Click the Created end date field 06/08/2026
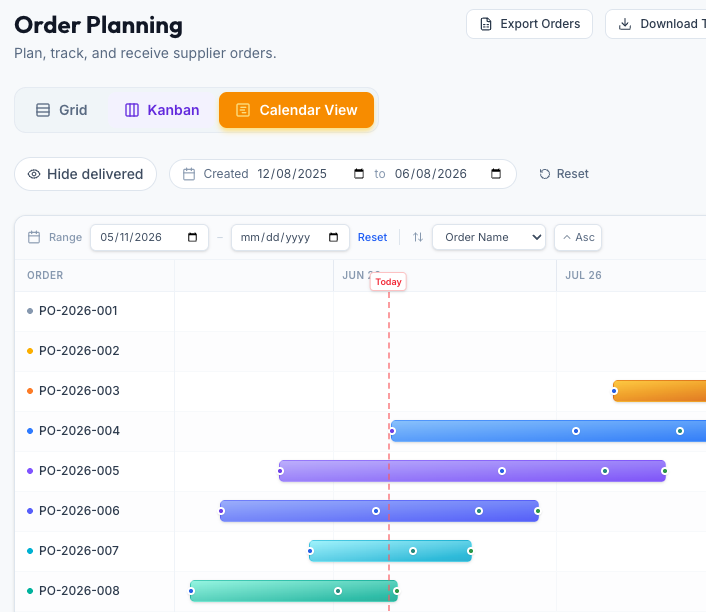Image resolution: width=706 pixels, height=612 pixels. pyautogui.click(x=430, y=174)
